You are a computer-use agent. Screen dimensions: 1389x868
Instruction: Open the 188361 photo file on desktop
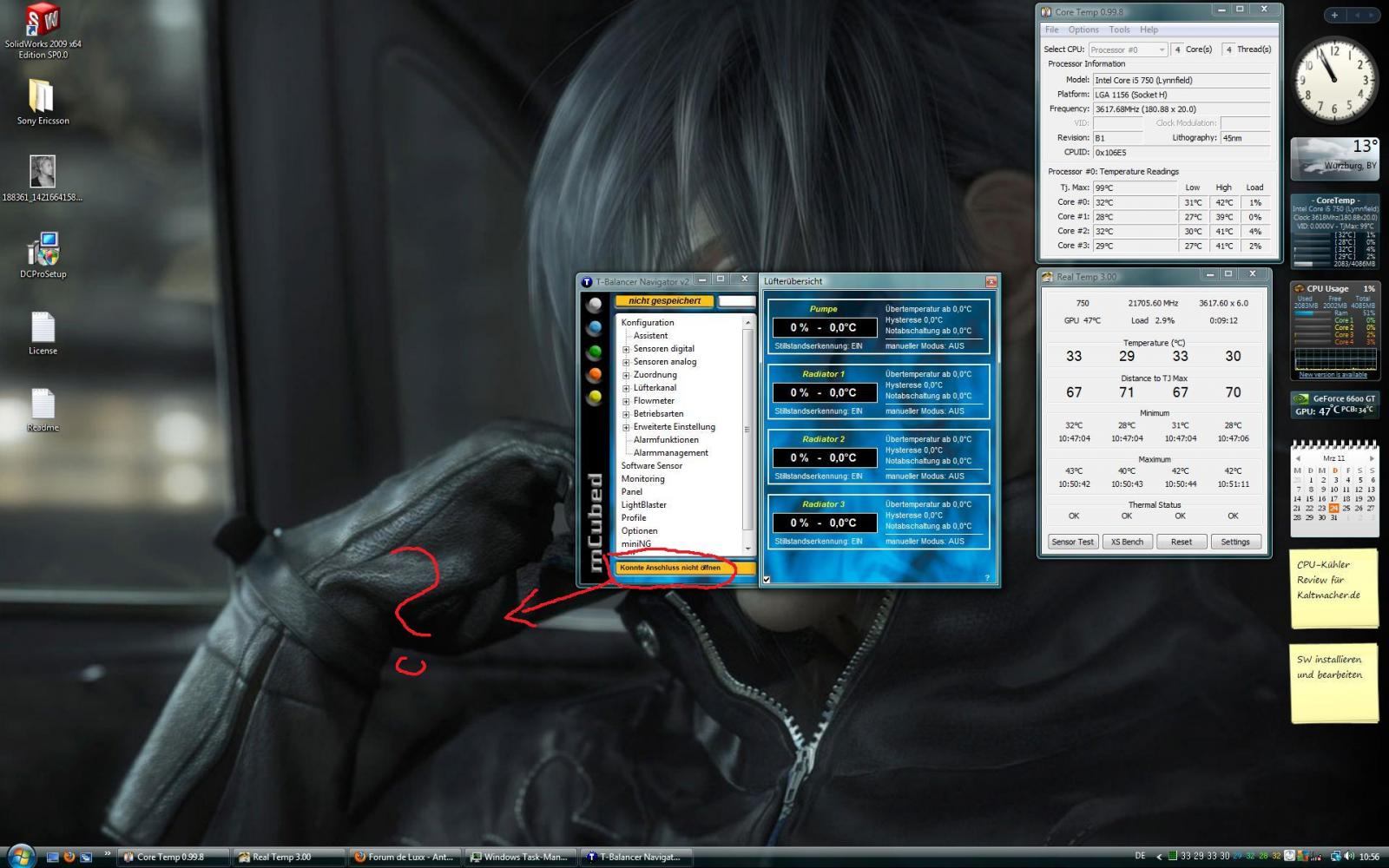pyautogui.click(x=43, y=179)
